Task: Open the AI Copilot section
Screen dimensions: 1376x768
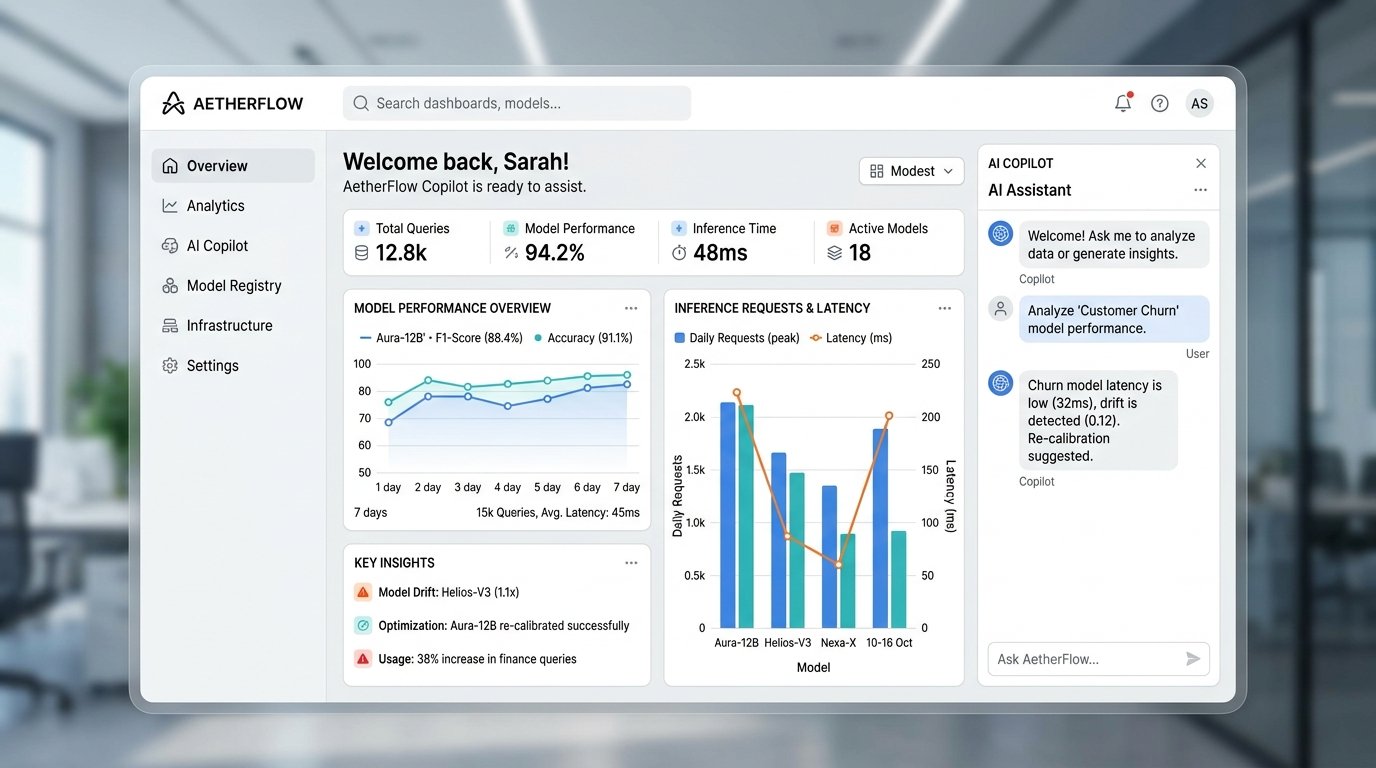Action: point(233,246)
